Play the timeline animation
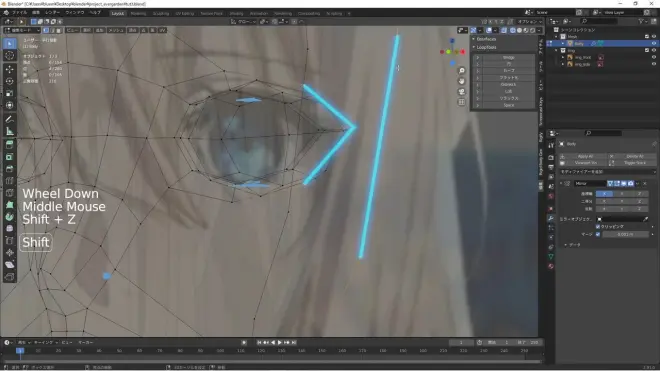660x371 pixels. point(279,342)
